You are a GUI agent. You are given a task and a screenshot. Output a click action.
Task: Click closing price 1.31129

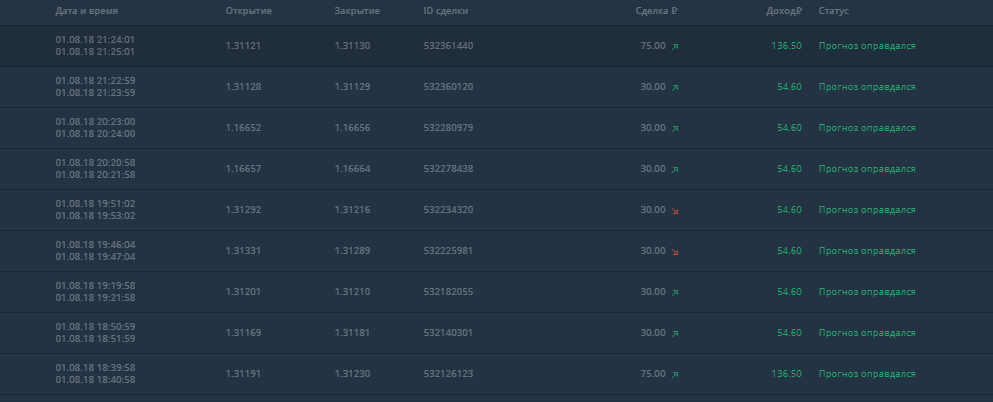coord(352,87)
